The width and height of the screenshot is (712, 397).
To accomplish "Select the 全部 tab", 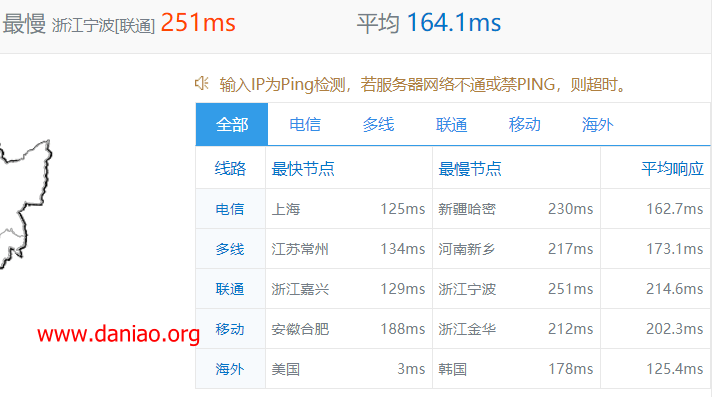I will (232, 124).
